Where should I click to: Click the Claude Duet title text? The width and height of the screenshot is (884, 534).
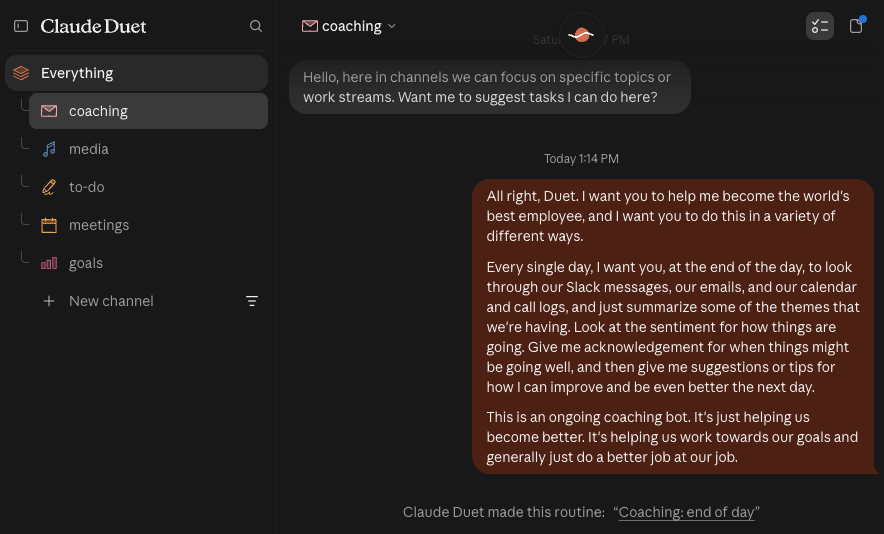tap(93, 26)
